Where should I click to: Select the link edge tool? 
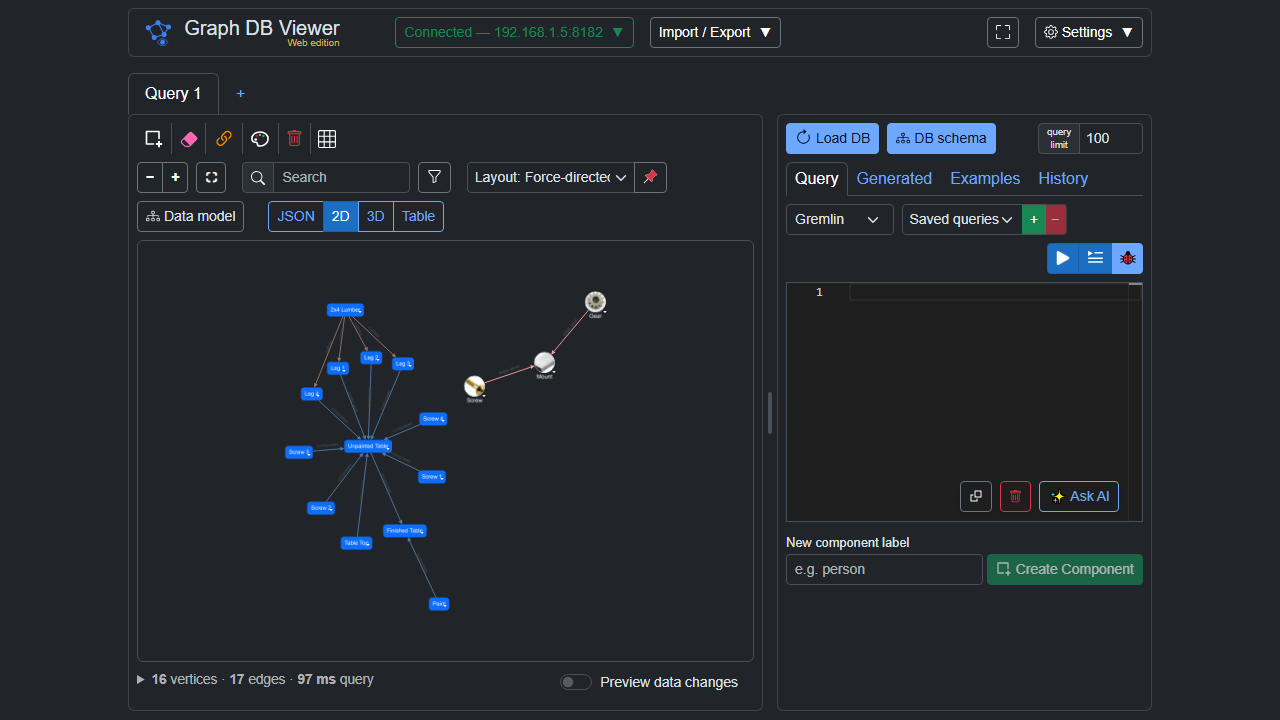(224, 139)
